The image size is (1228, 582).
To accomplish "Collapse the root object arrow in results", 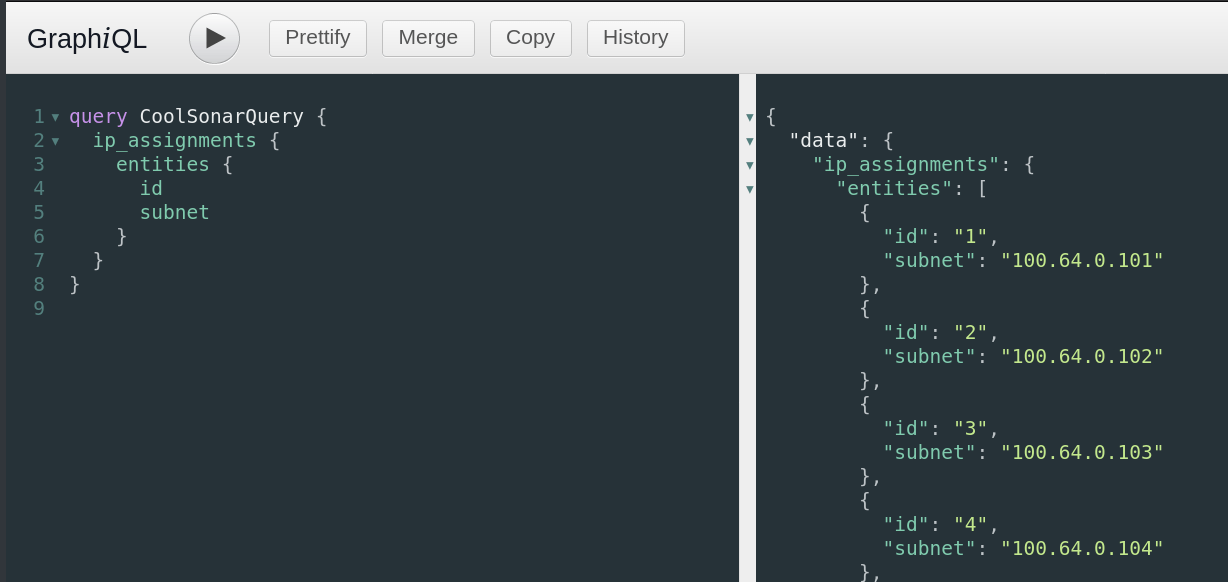I will pyautogui.click(x=750, y=117).
